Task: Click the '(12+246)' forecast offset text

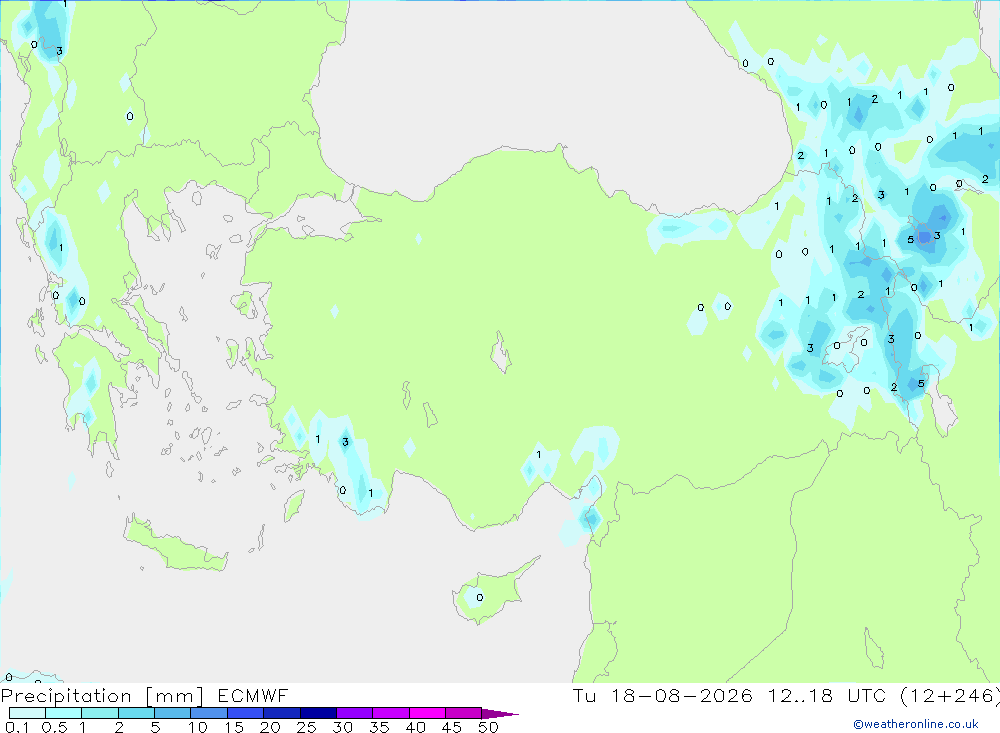Action: tap(950, 695)
